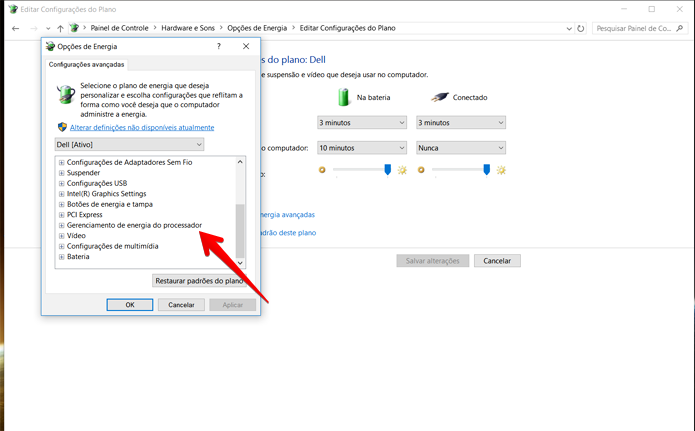Click OK in Opções de Energia dialog
This screenshot has height=431, width=695.
(130, 305)
